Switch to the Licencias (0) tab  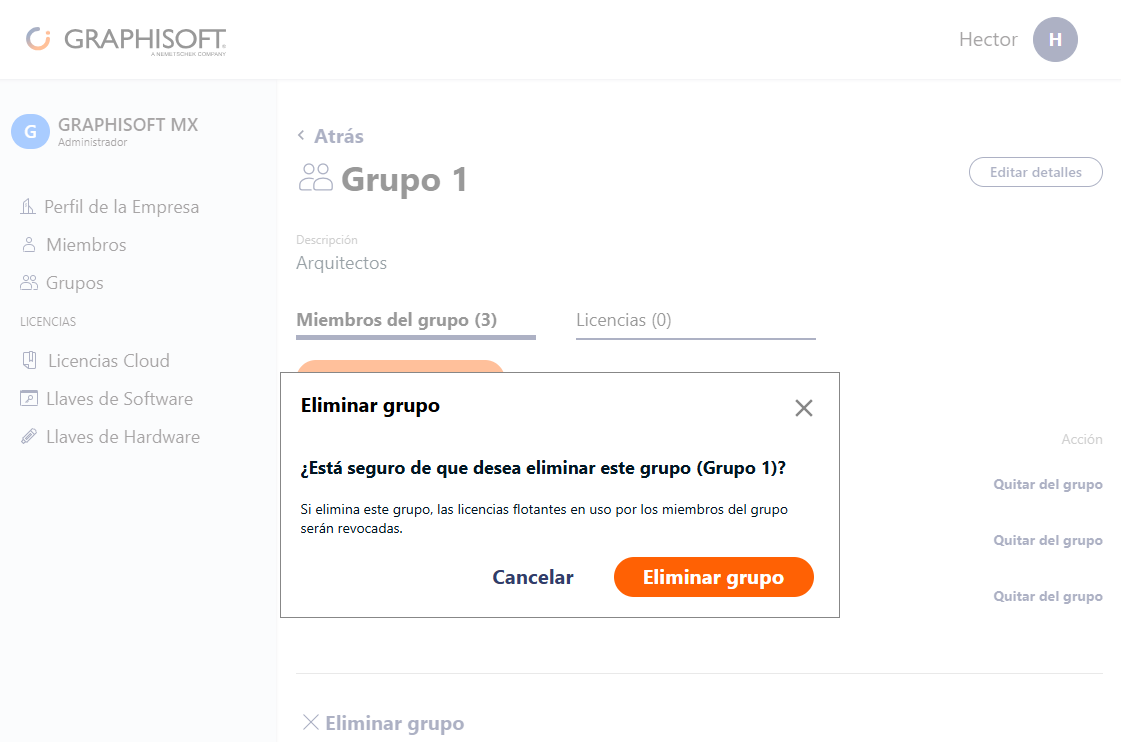[x=623, y=320]
